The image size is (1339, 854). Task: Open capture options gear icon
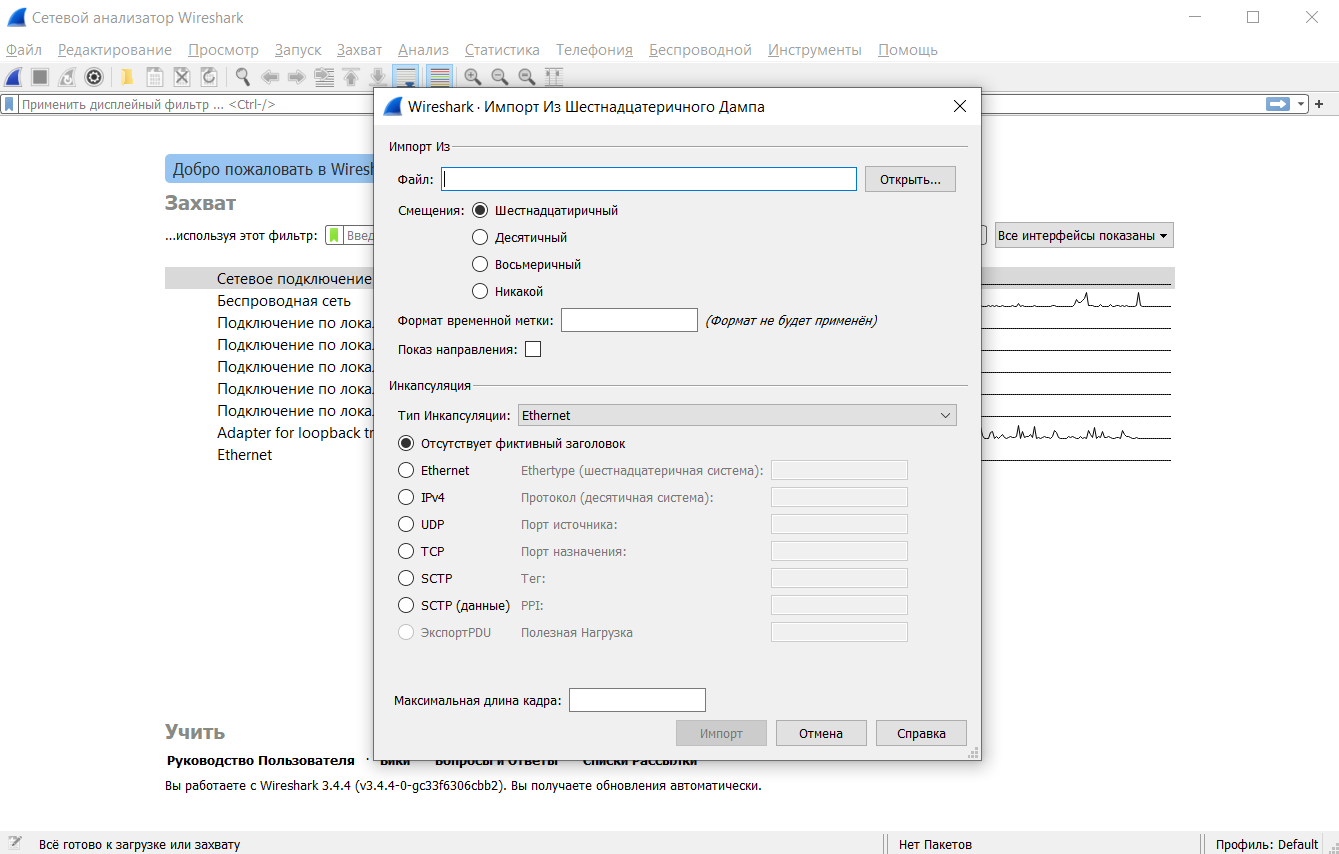[94, 77]
